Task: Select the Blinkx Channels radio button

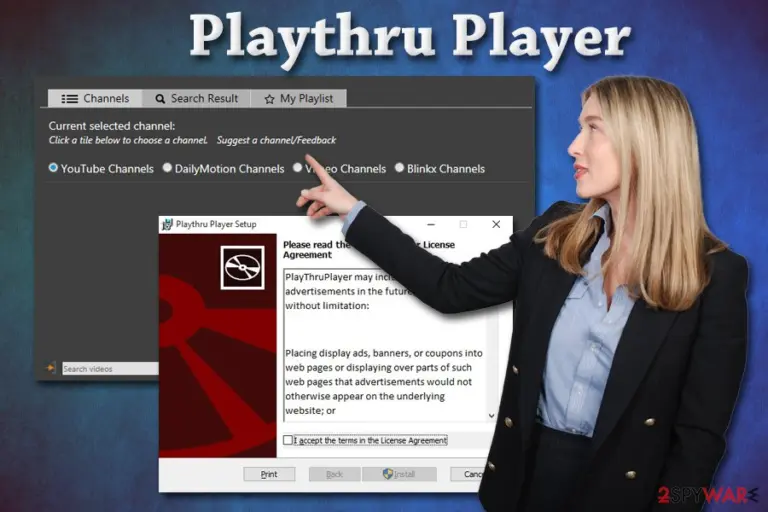Action: point(399,168)
